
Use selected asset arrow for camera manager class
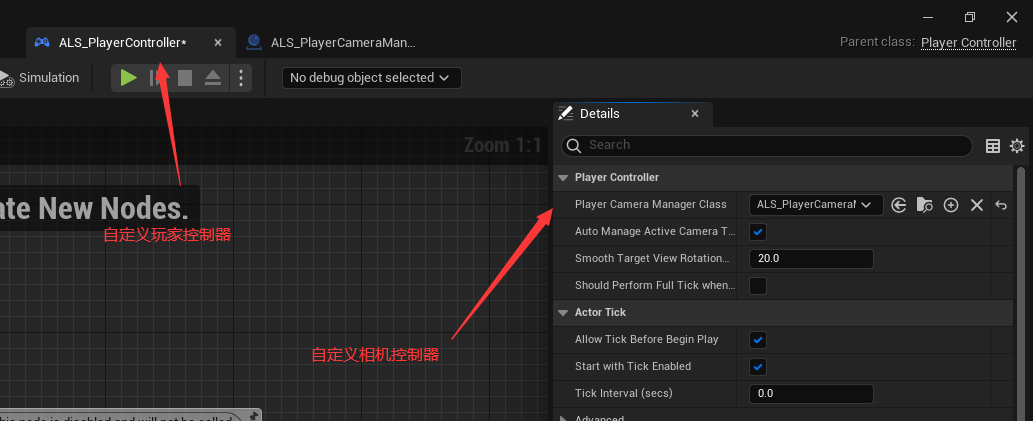[899, 205]
